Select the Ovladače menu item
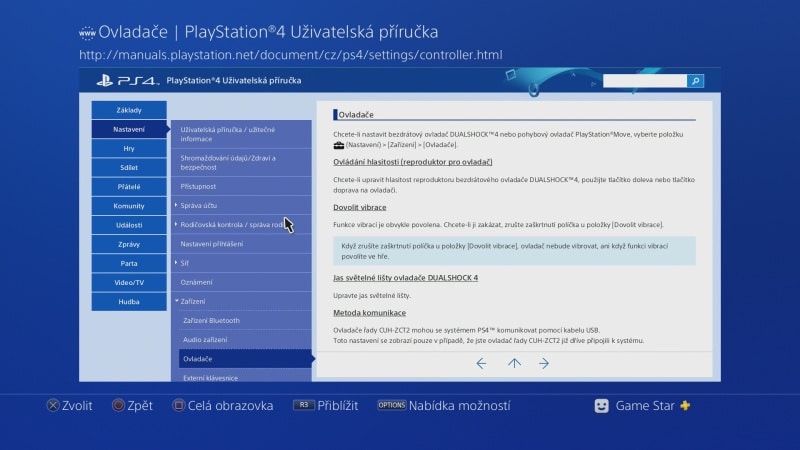This screenshot has width=800, height=450. pos(245,359)
